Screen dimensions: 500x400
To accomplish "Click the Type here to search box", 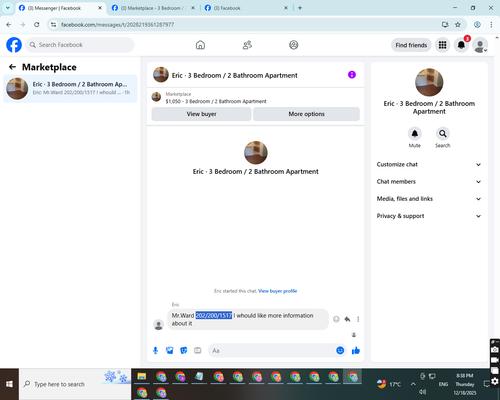I will [75, 384].
